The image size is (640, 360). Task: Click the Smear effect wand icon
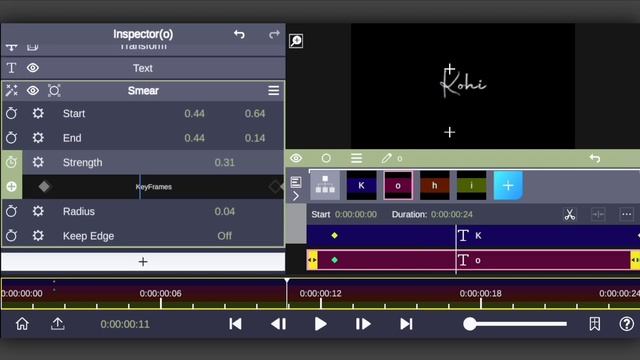[11, 90]
